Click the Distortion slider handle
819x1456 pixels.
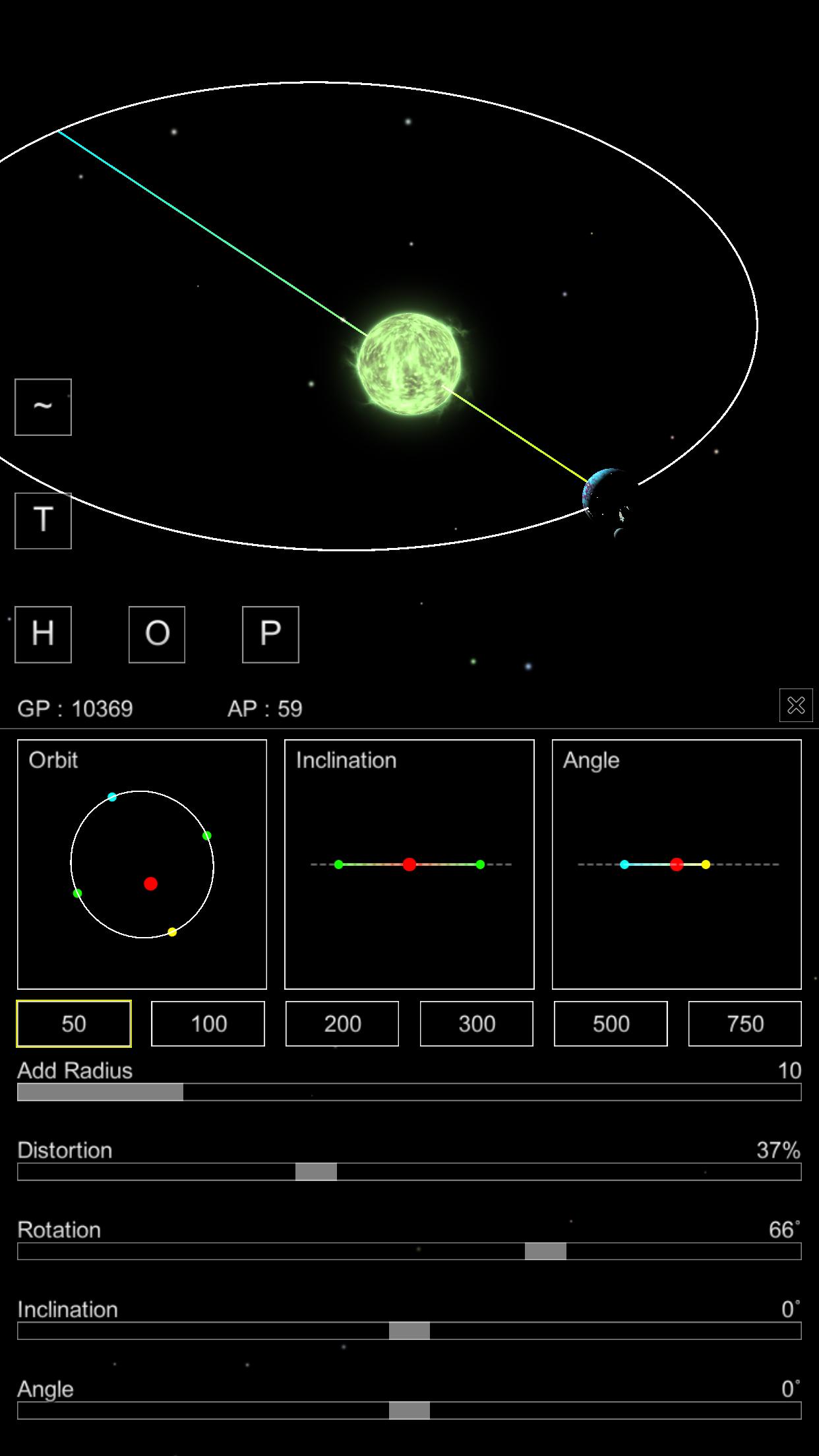(x=316, y=1172)
